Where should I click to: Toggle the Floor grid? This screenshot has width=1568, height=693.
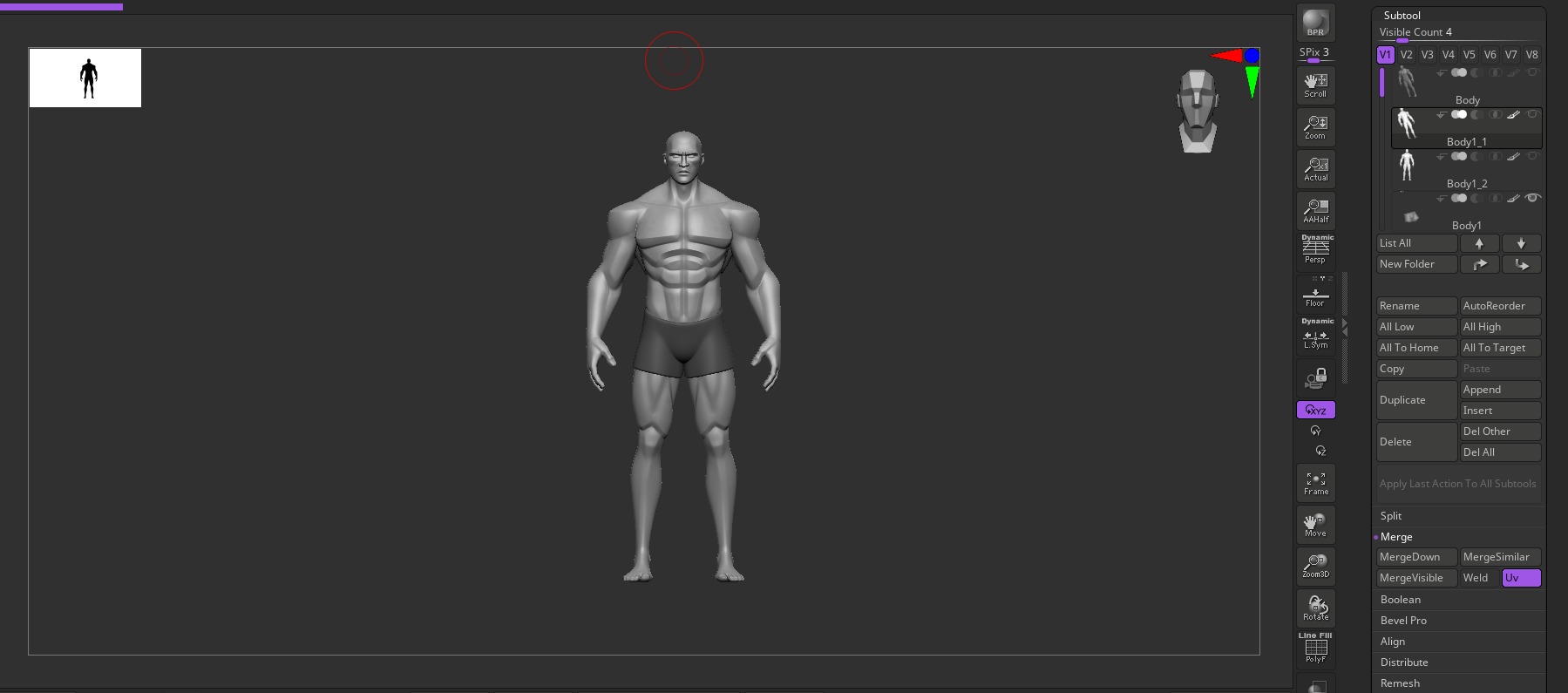pos(1315,293)
